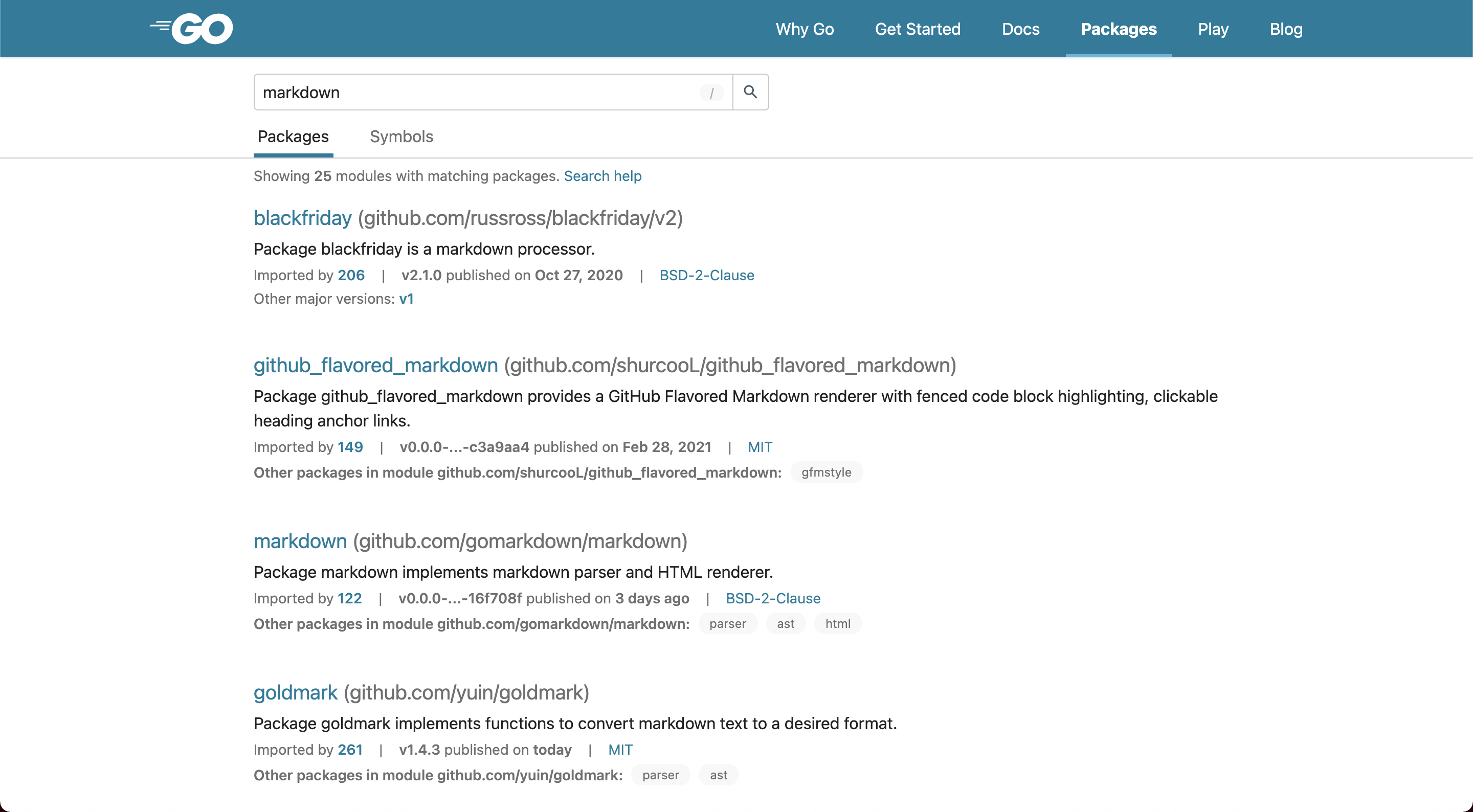Open the gomarkdown markdown package
Image resolution: width=1473 pixels, height=812 pixels.
(300, 541)
